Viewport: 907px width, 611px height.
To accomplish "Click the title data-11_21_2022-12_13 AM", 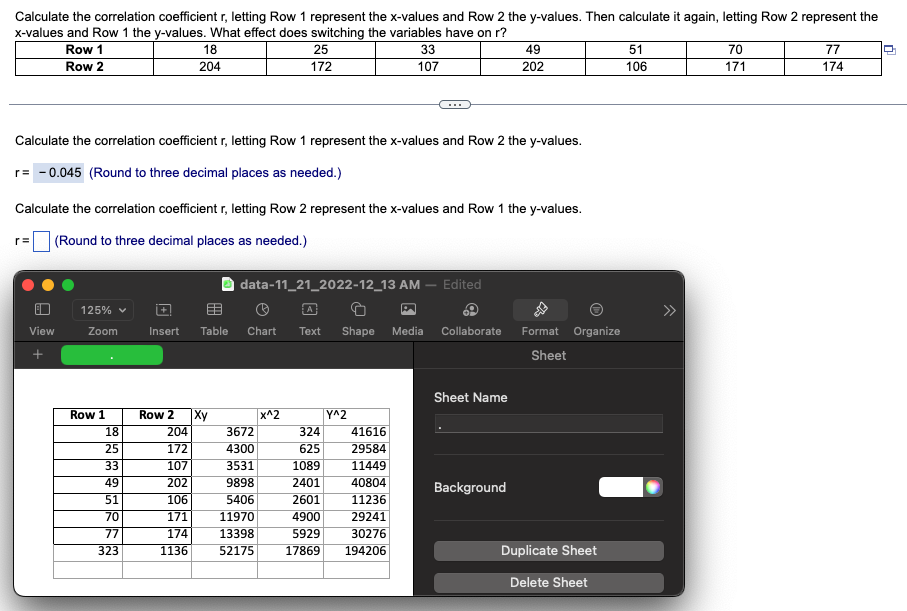I will pyautogui.click(x=330, y=285).
